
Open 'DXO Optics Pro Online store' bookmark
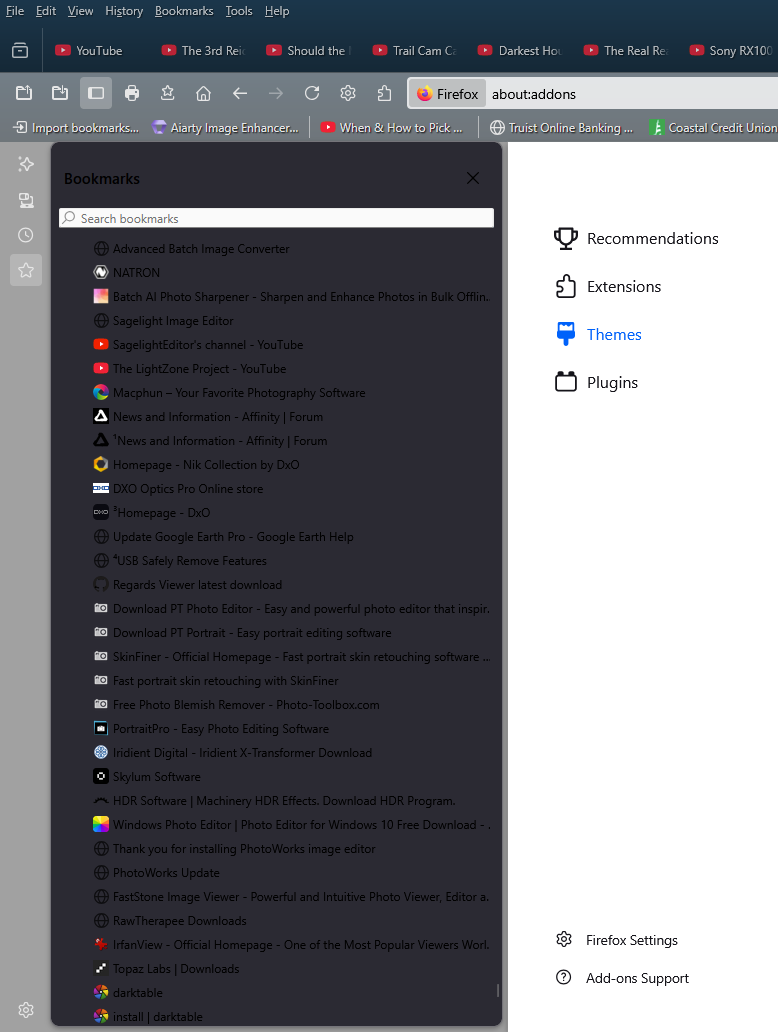(x=178, y=489)
